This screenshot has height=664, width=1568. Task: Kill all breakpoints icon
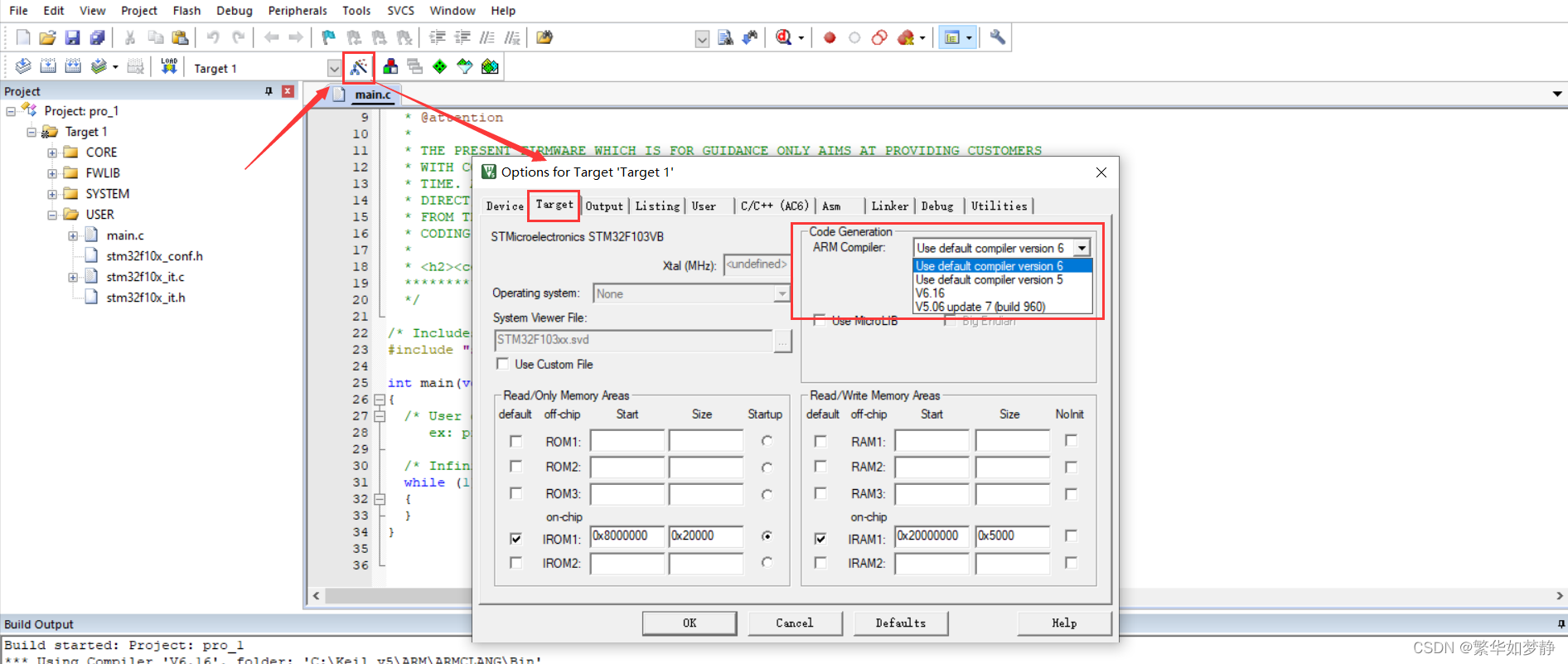coord(906,37)
